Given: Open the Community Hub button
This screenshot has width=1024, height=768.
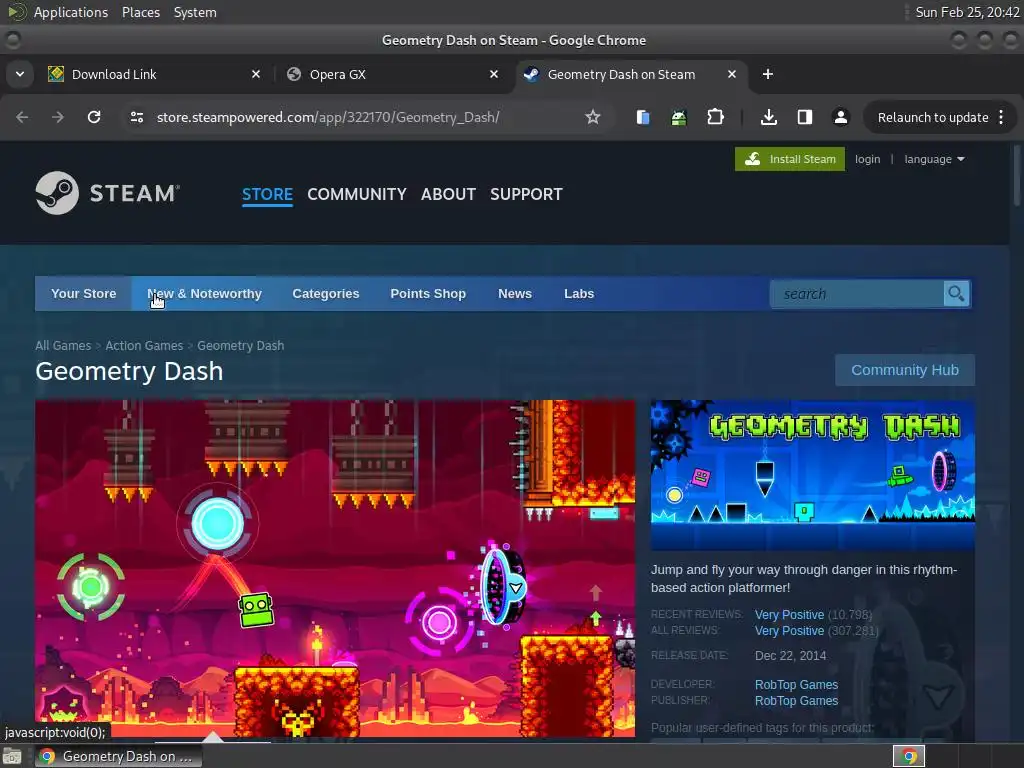Looking at the screenshot, I should (x=904, y=370).
